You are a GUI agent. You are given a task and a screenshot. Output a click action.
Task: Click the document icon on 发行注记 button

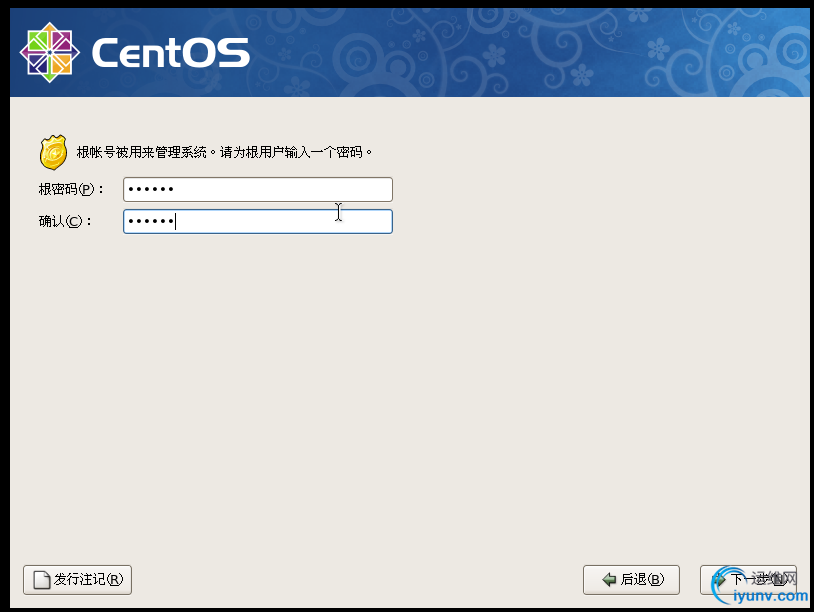click(x=41, y=580)
